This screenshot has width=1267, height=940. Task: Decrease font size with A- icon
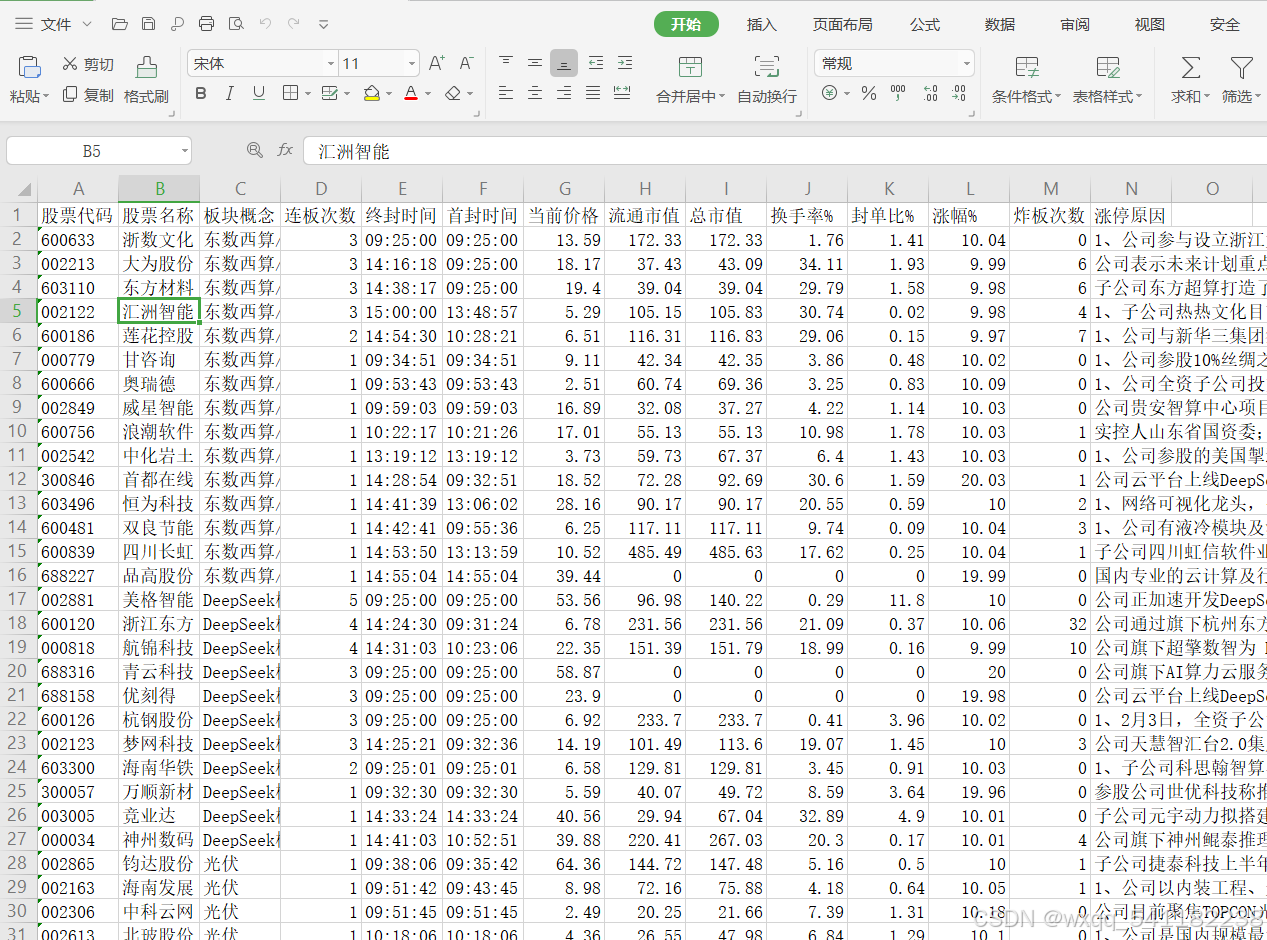[466, 64]
